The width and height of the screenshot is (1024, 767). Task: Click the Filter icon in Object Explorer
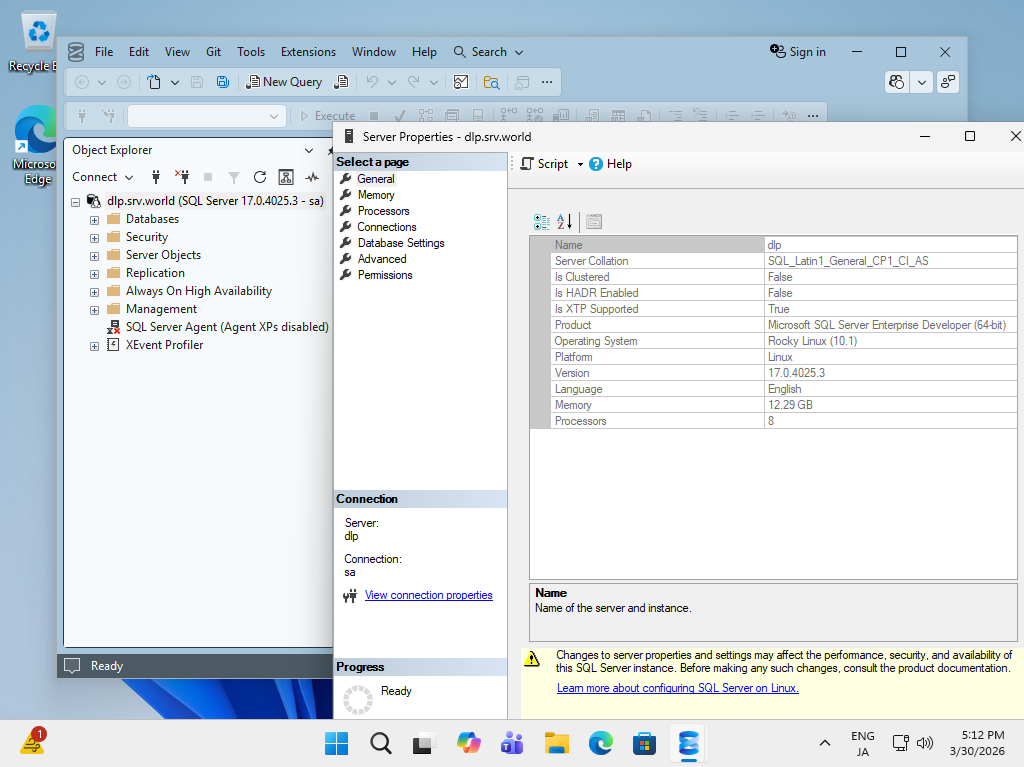[x=234, y=177]
